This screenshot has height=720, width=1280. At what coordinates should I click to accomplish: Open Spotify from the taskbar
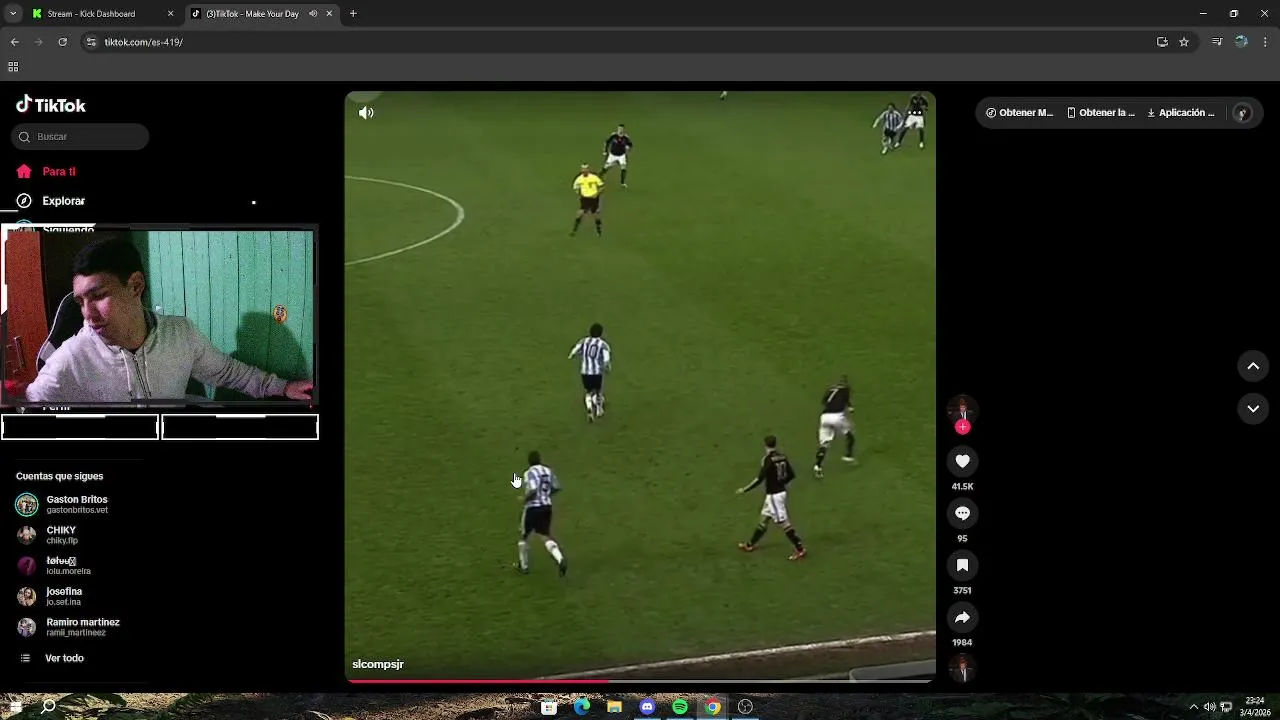click(x=680, y=707)
